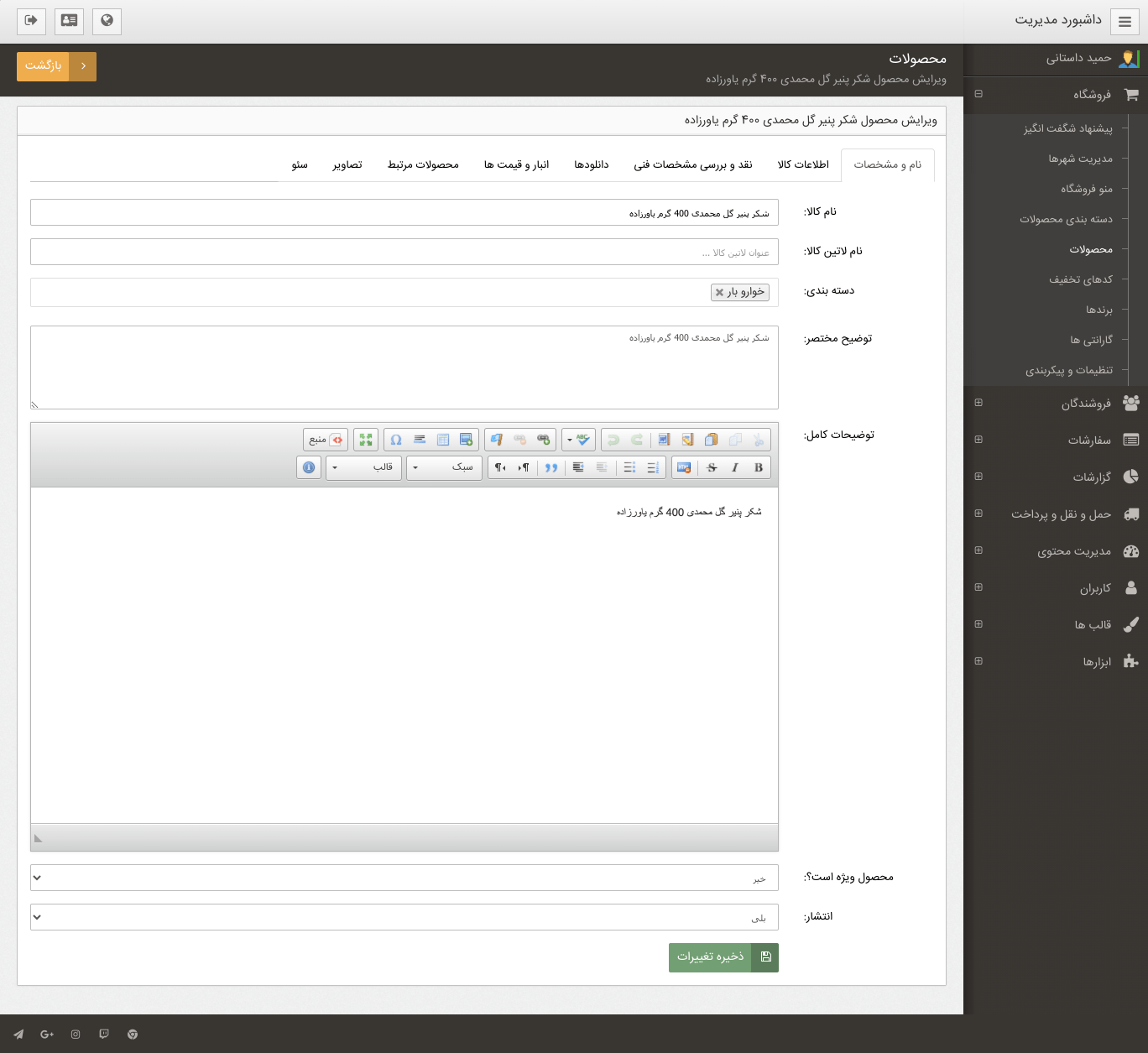The image size is (1148, 1053).
Task: Click the block quote icon in editor
Action: tap(551, 467)
